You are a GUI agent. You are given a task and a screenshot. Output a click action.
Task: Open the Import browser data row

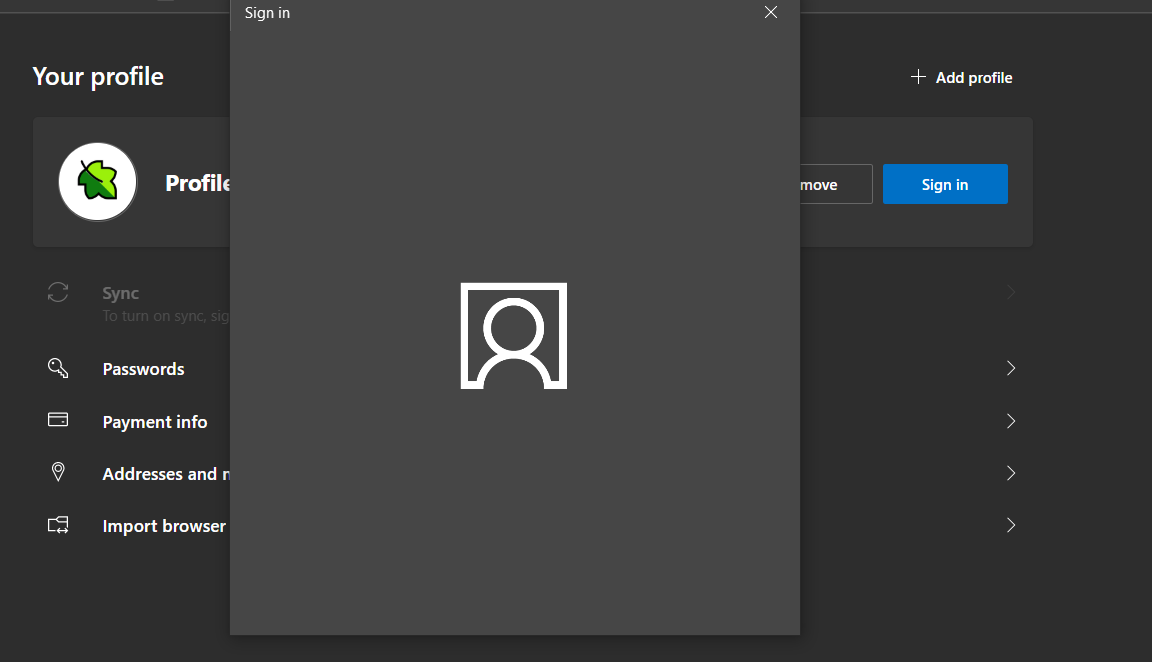533,525
